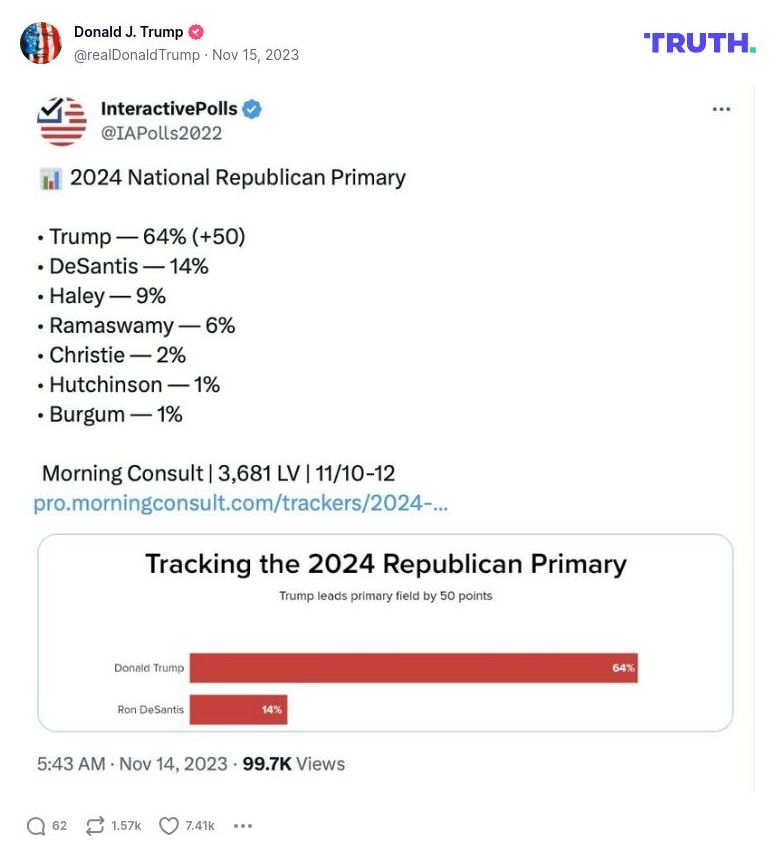Viewport: 777px width, 856px height.
Task: Click the red verified badge beside Donald J. Trump
Action: tap(196, 31)
